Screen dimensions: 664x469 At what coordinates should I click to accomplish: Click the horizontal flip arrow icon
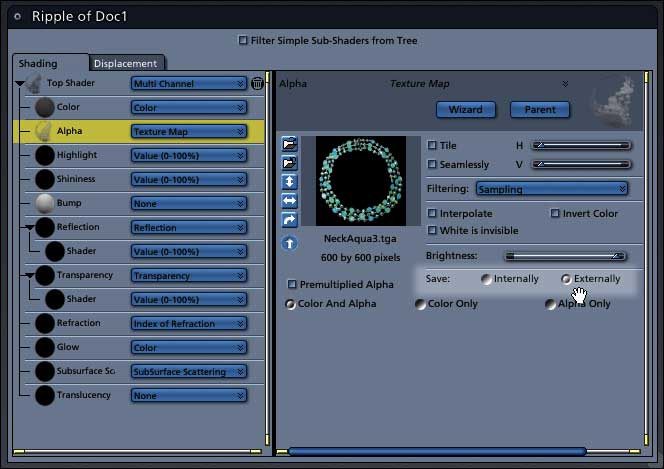pos(290,201)
